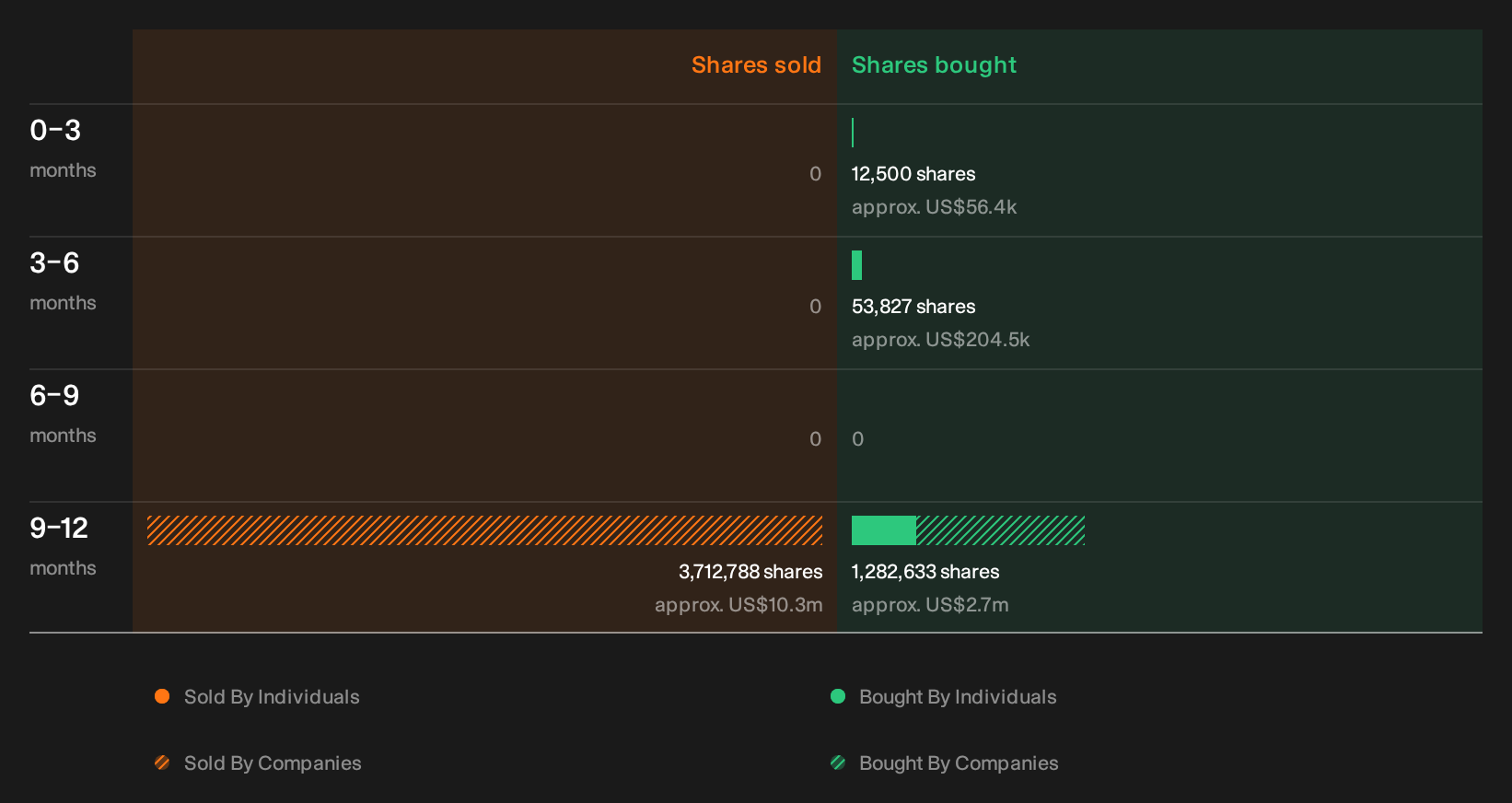
Task: Click the striped green 9-12 months bought bar
Action: click(1001, 530)
